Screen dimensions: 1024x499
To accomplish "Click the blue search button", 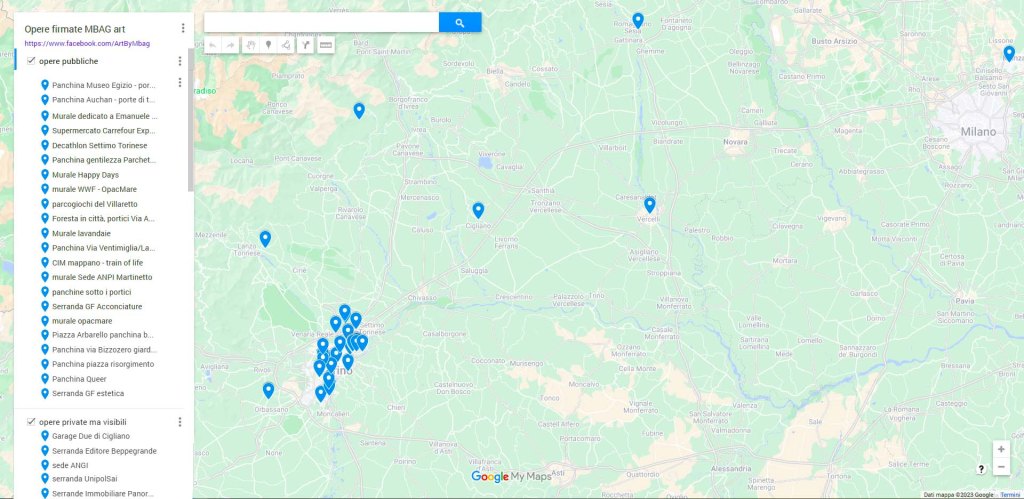I will click(x=460, y=22).
